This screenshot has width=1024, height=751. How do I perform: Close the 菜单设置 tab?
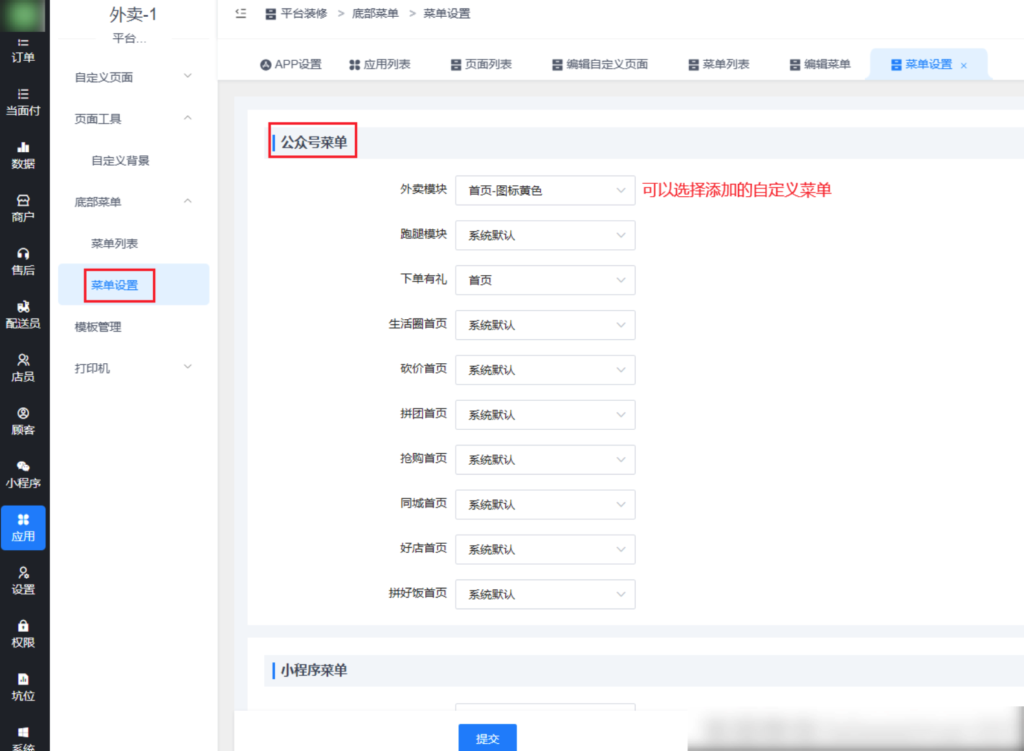click(963, 63)
